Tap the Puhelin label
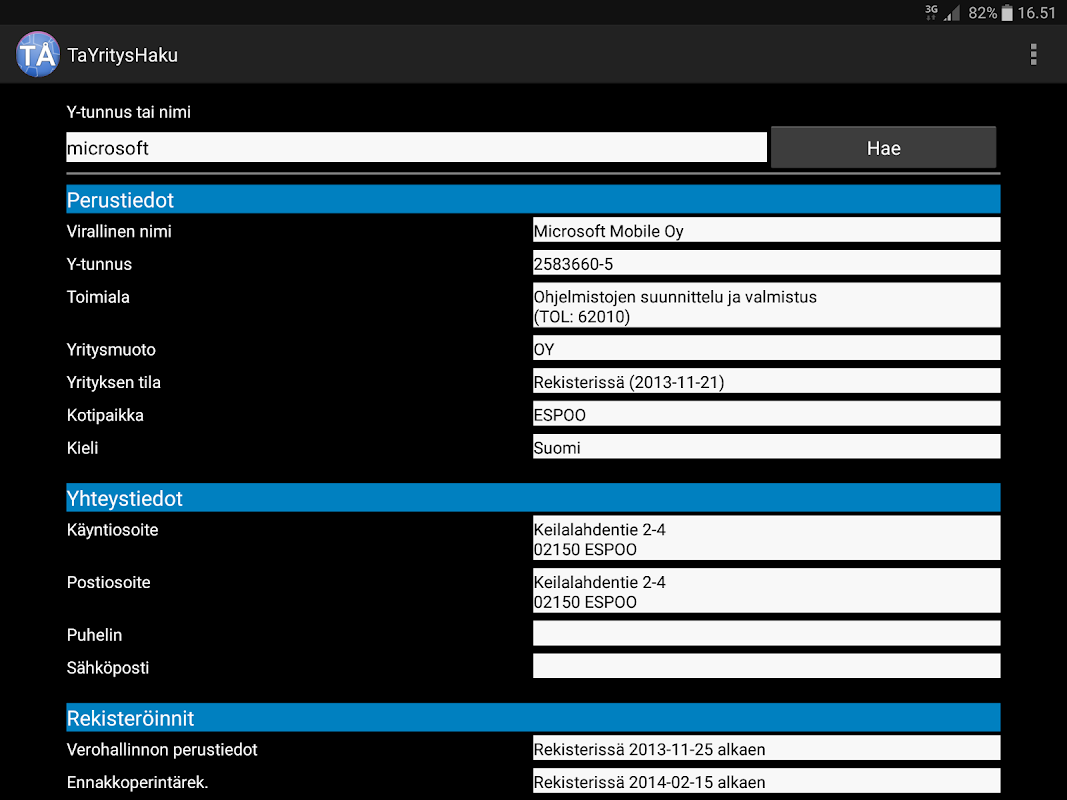 point(95,635)
